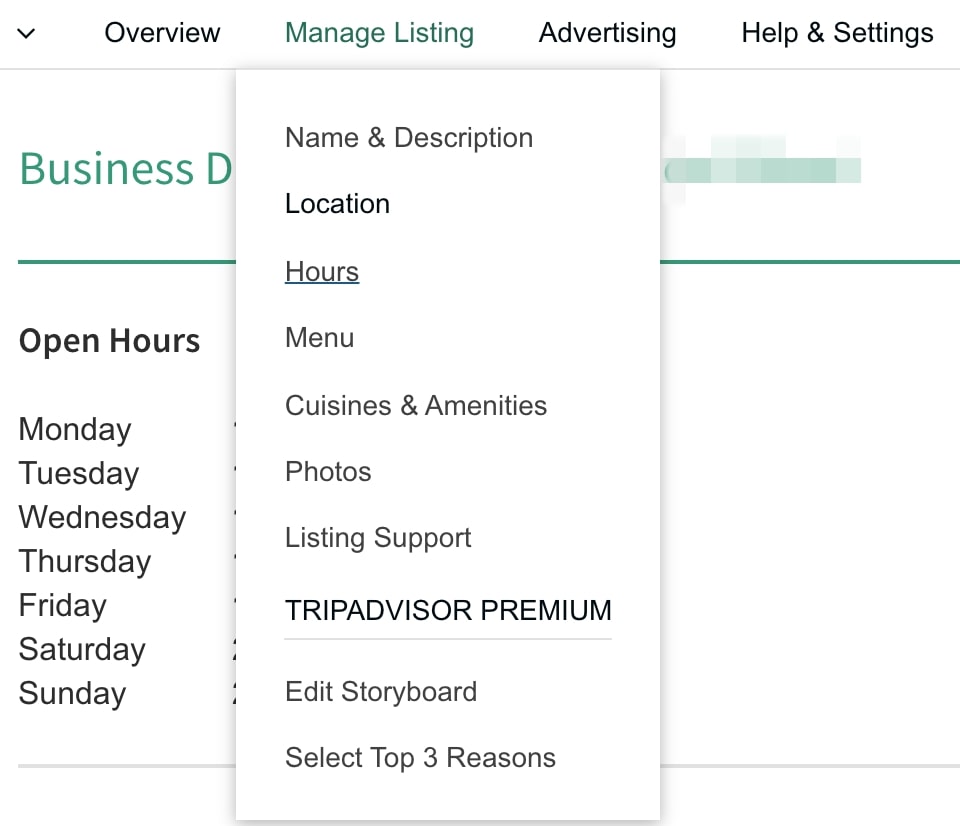This screenshot has height=826, width=960.
Task: Go to Photos in Manage Listing
Action: 328,471
